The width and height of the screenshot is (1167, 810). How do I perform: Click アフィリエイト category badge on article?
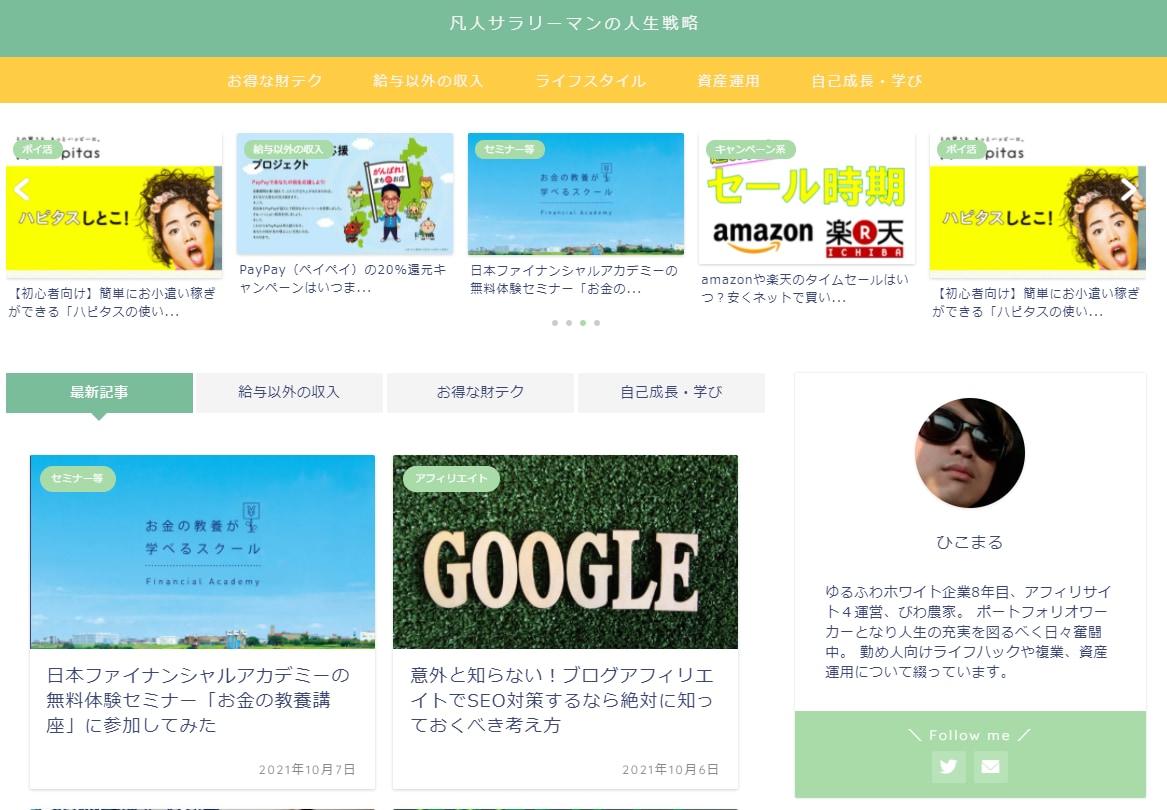coord(451,478)
